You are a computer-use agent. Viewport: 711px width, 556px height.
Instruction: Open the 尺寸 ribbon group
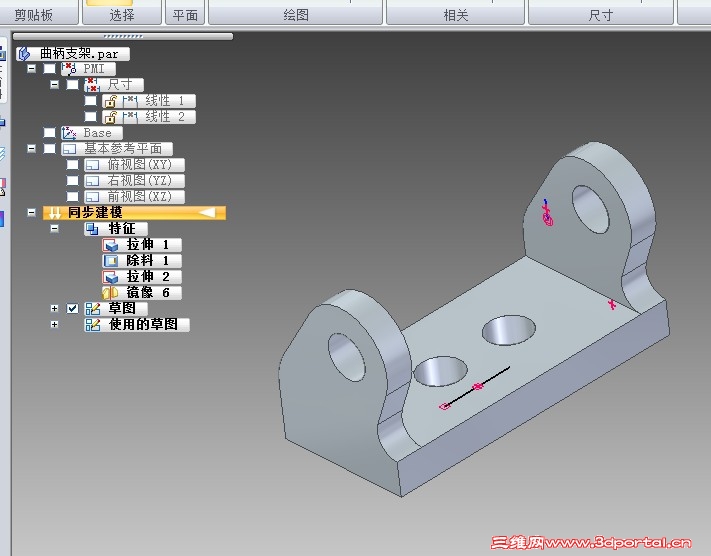tap(600, 15)
